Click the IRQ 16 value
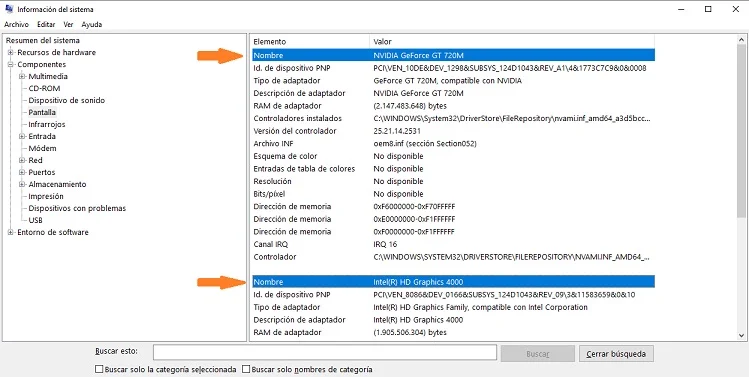749x377 pixels. coord(384,244)
